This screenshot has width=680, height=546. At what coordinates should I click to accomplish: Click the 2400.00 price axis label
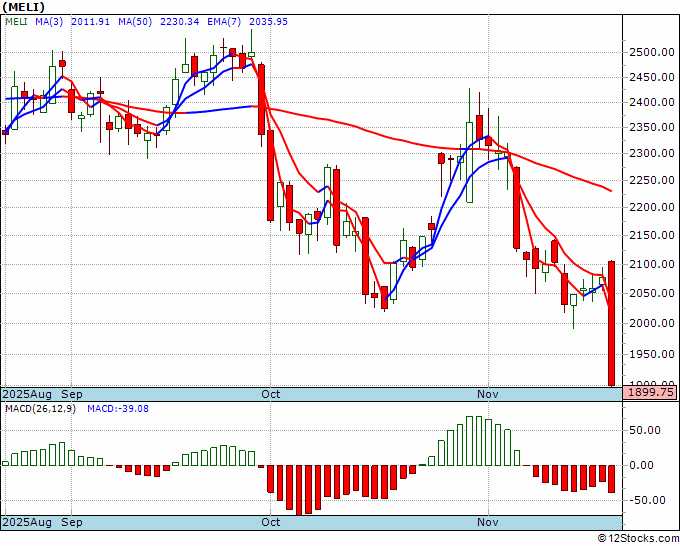(x=651, y=102)
